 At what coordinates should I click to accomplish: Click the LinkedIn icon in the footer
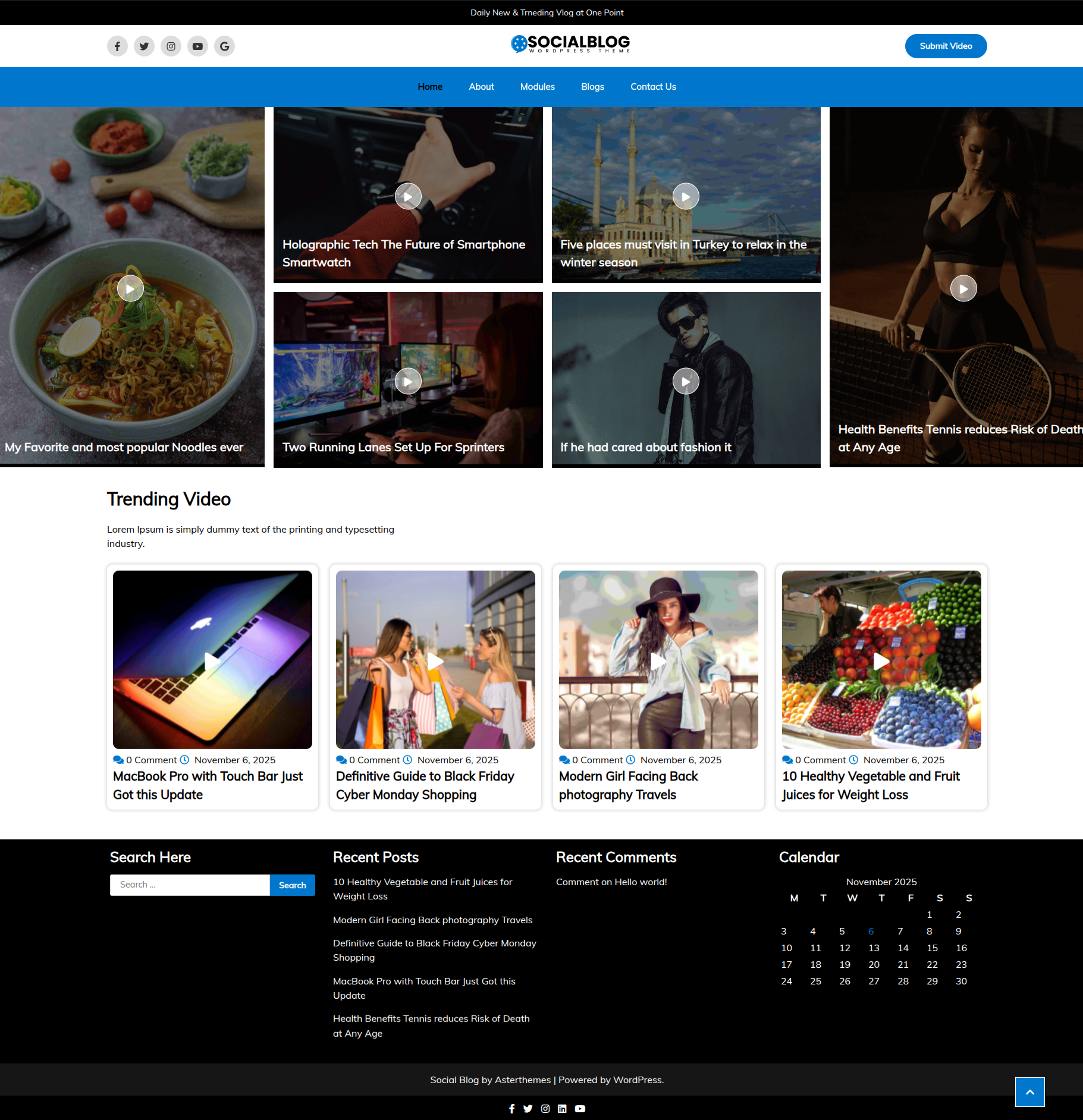[562, 1109]
